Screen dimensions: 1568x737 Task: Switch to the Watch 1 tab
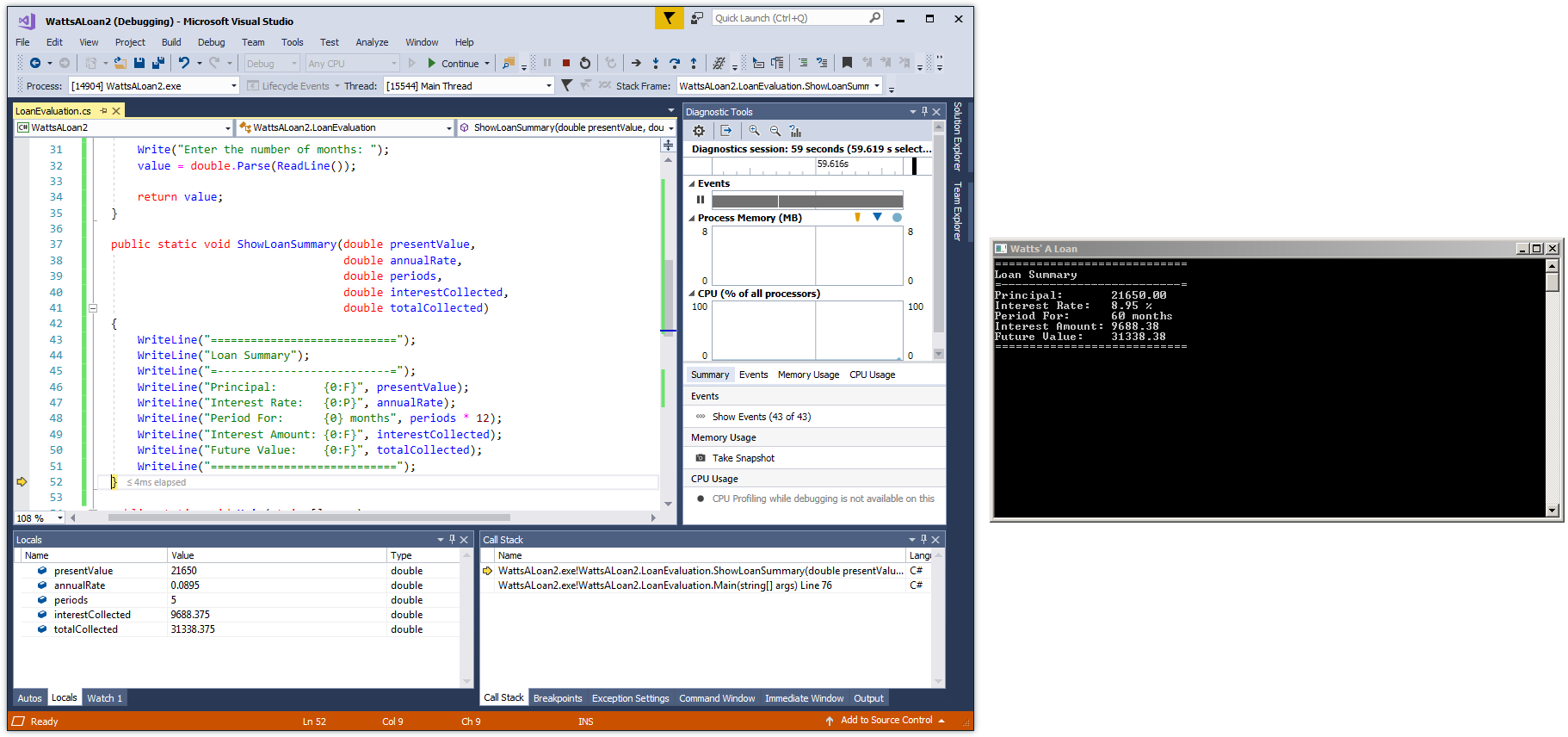pyautogui.click(x=104, y=698)
